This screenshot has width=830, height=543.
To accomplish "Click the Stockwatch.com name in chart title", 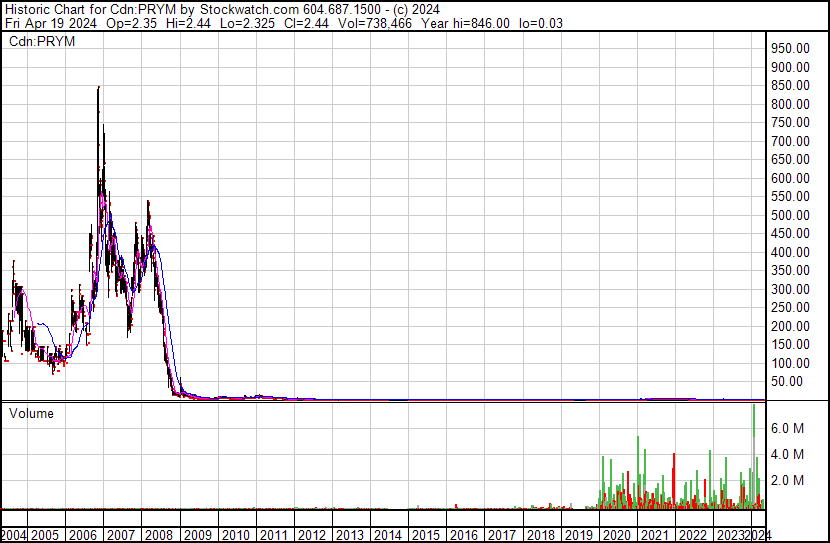I will tap(240, 9).
